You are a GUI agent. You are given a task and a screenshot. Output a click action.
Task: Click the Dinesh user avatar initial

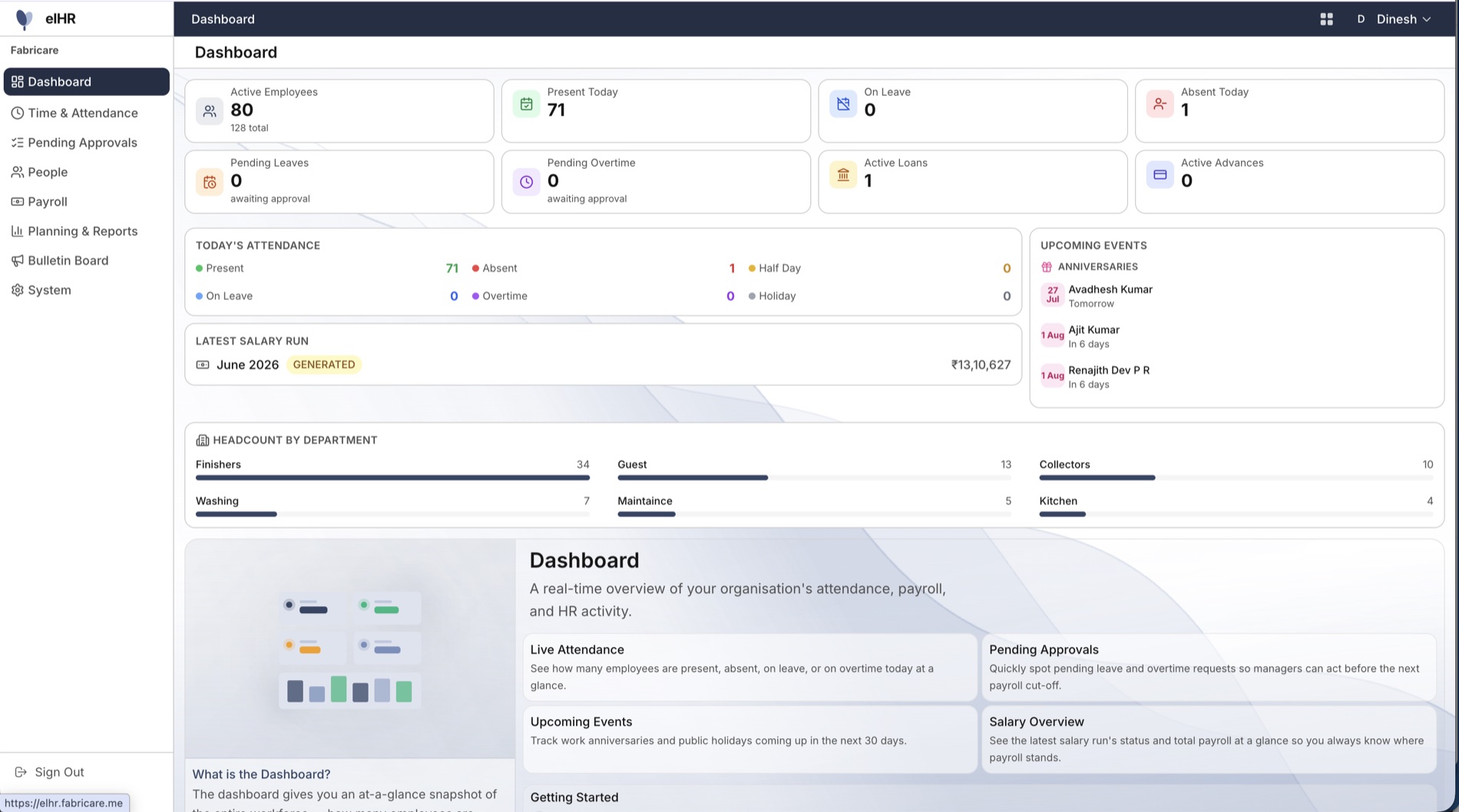(x=1361, y=19)
